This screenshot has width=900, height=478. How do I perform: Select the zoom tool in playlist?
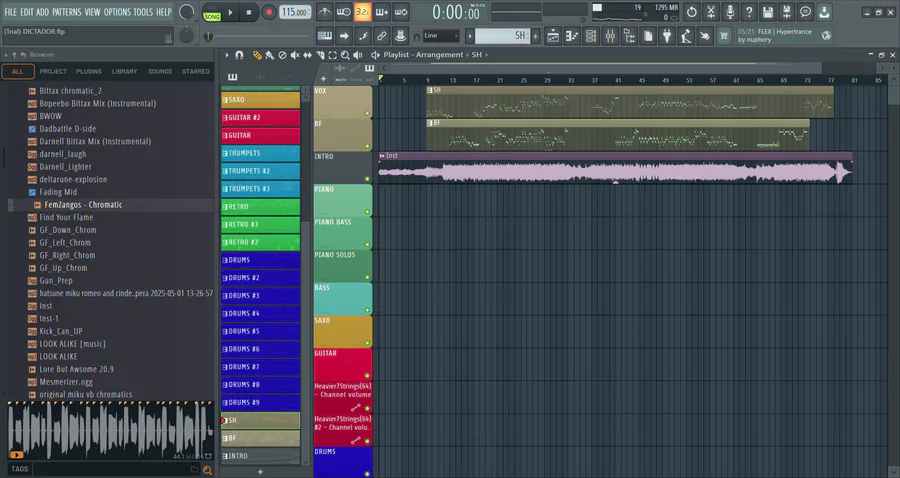pos(345,55)
